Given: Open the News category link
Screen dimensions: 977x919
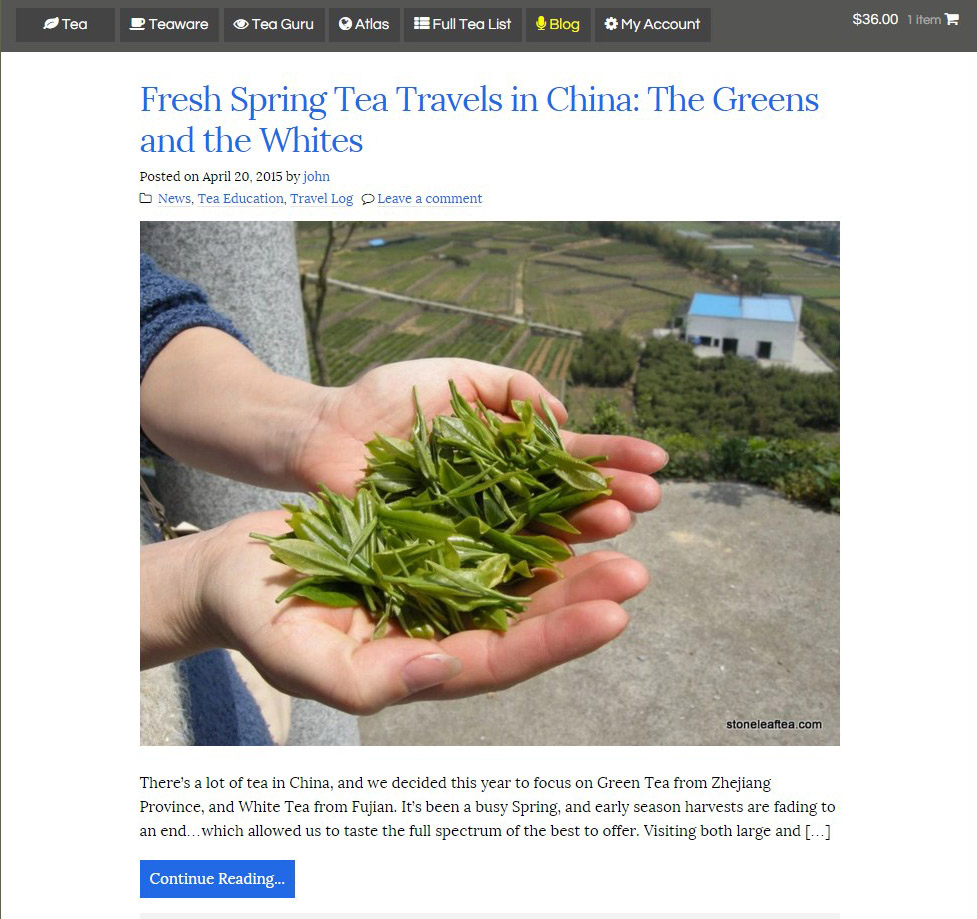Looking at the screenshot, I should [x=174, y=198].
